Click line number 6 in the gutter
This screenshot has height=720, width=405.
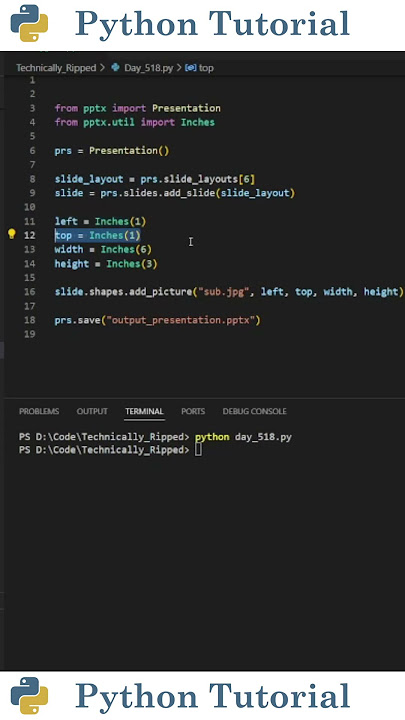point(32,151)
